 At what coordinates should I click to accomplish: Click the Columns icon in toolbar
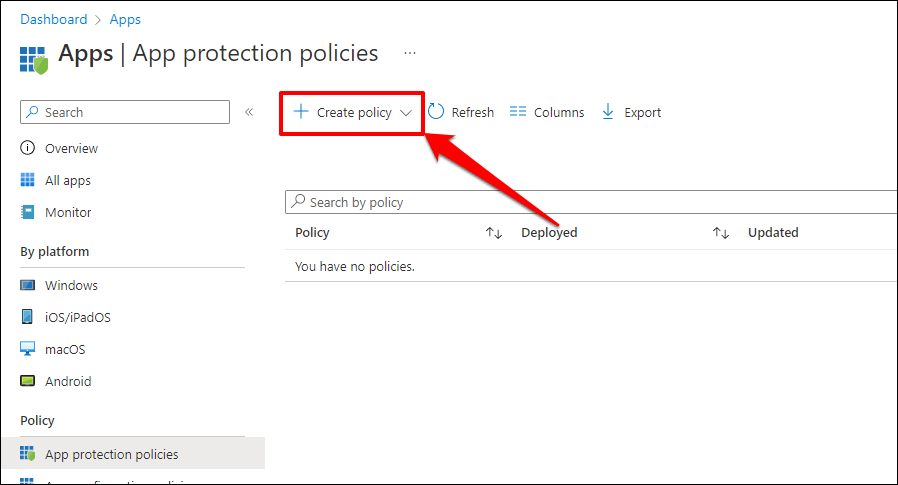click(x=518, y=112)
